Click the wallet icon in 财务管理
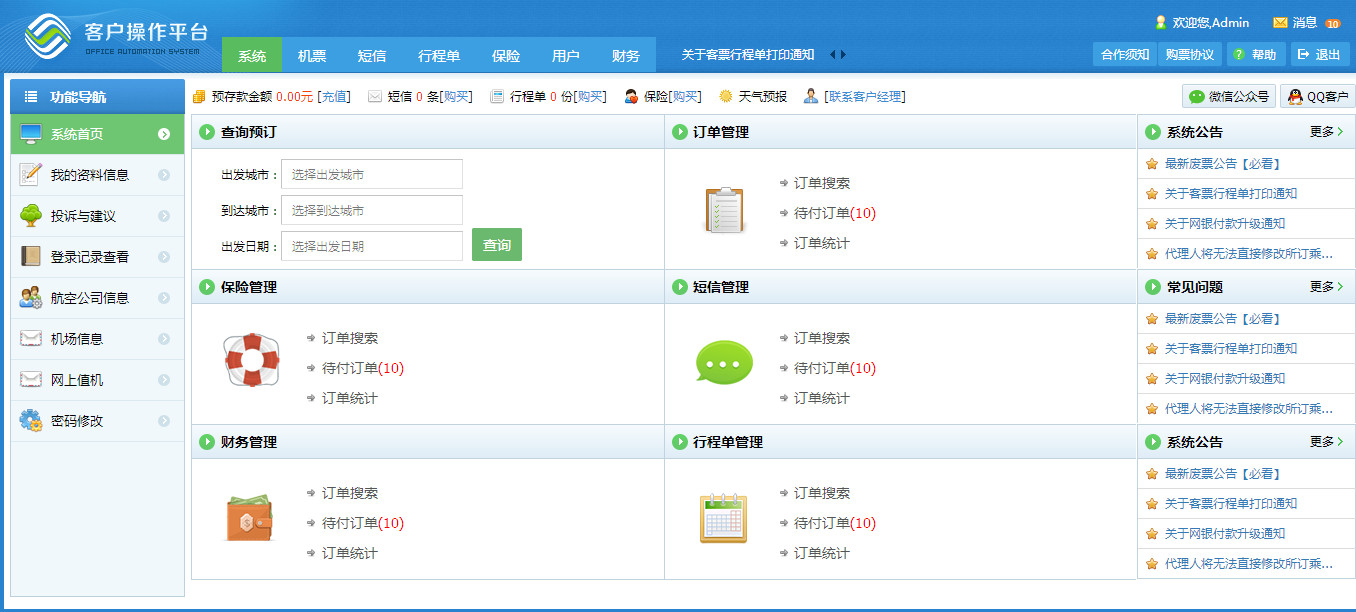 tap(249, 517)
